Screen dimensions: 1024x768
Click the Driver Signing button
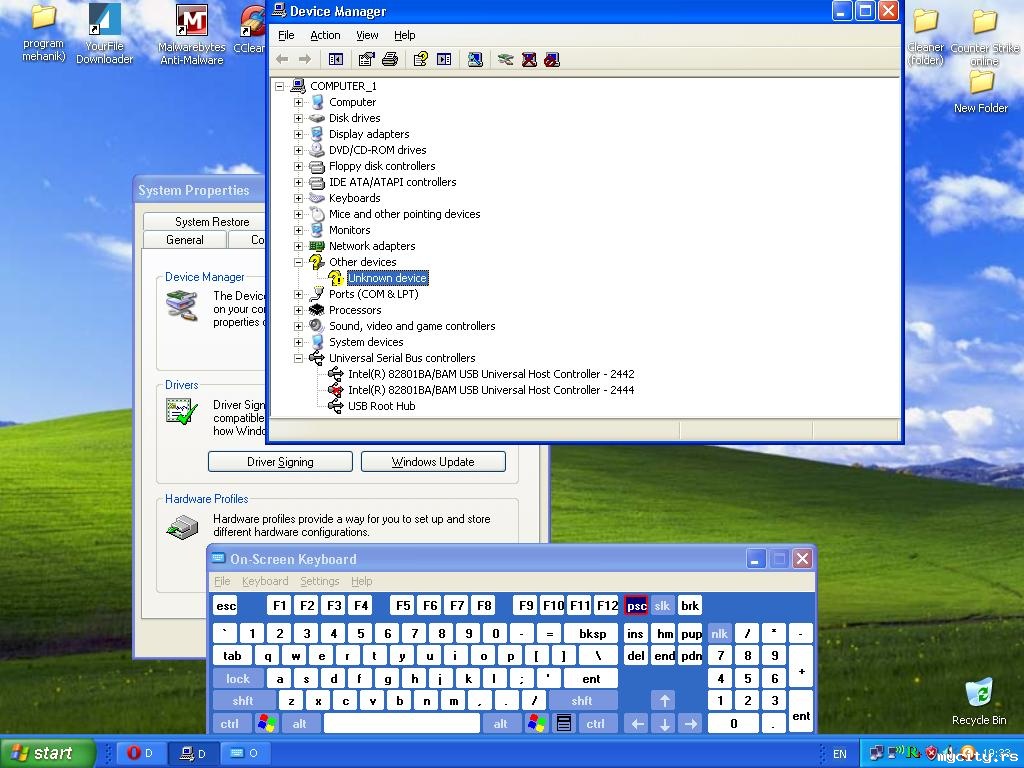tap(280, 462)
